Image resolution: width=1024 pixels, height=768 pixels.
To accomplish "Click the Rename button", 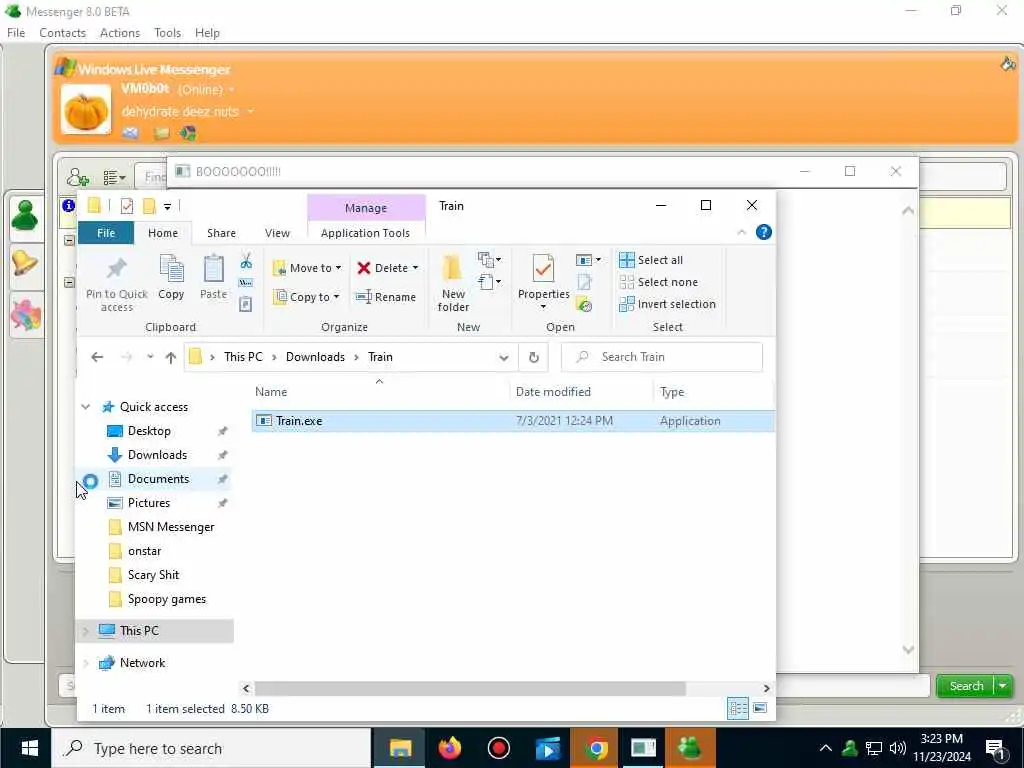I will (386, 297).
